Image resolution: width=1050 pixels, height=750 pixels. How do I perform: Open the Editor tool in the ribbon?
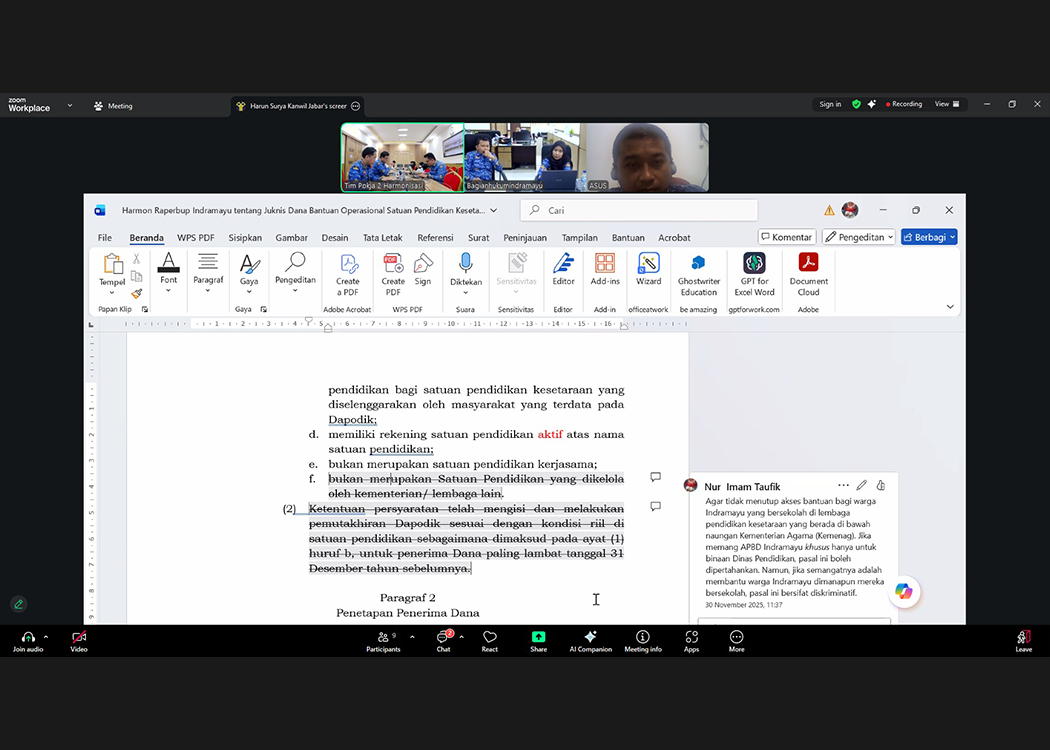pyautogui.click(x=564, y=264)
